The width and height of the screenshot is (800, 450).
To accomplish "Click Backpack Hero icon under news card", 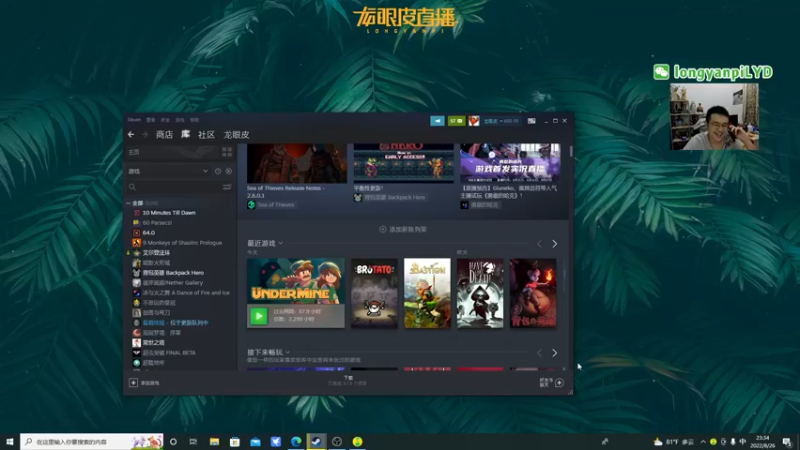I will (358, 197).
